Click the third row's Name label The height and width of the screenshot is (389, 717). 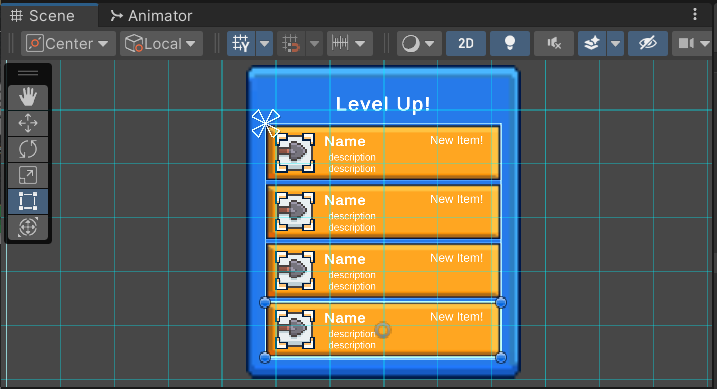[x=345, y=259]
